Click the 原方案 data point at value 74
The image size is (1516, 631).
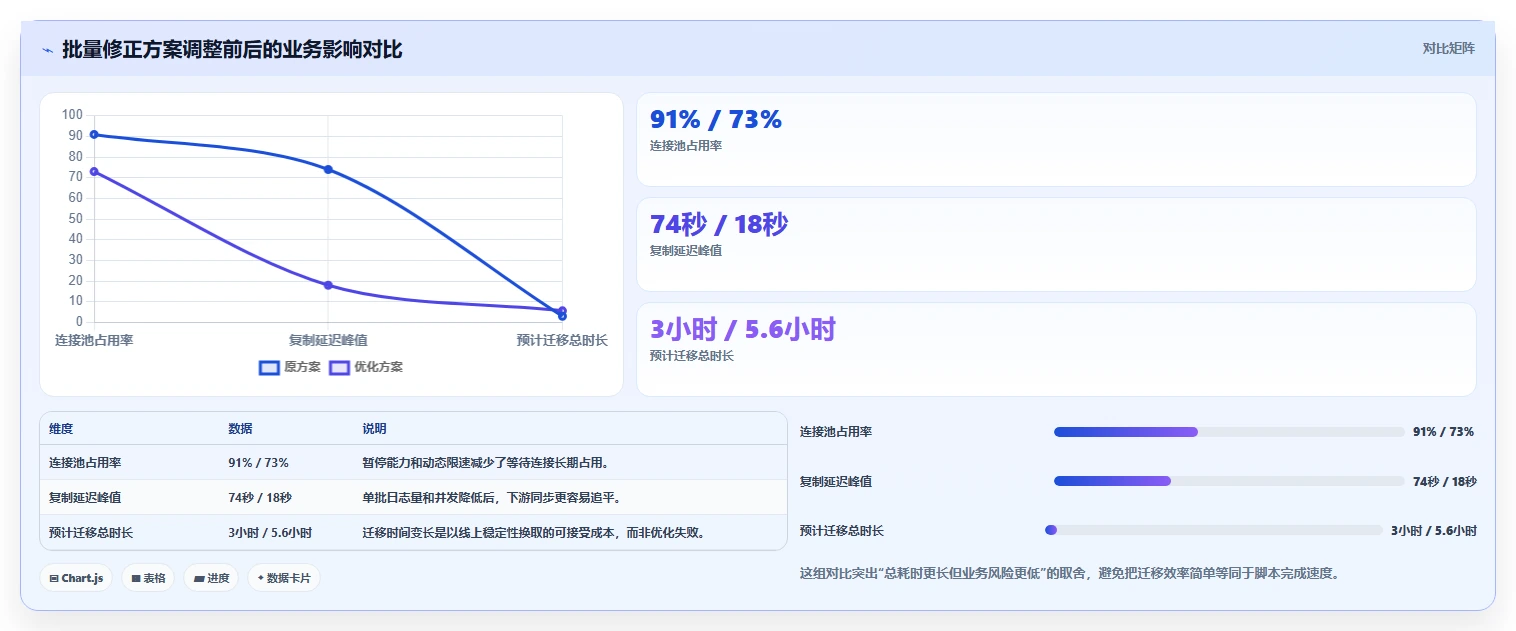tap(328, 169)
